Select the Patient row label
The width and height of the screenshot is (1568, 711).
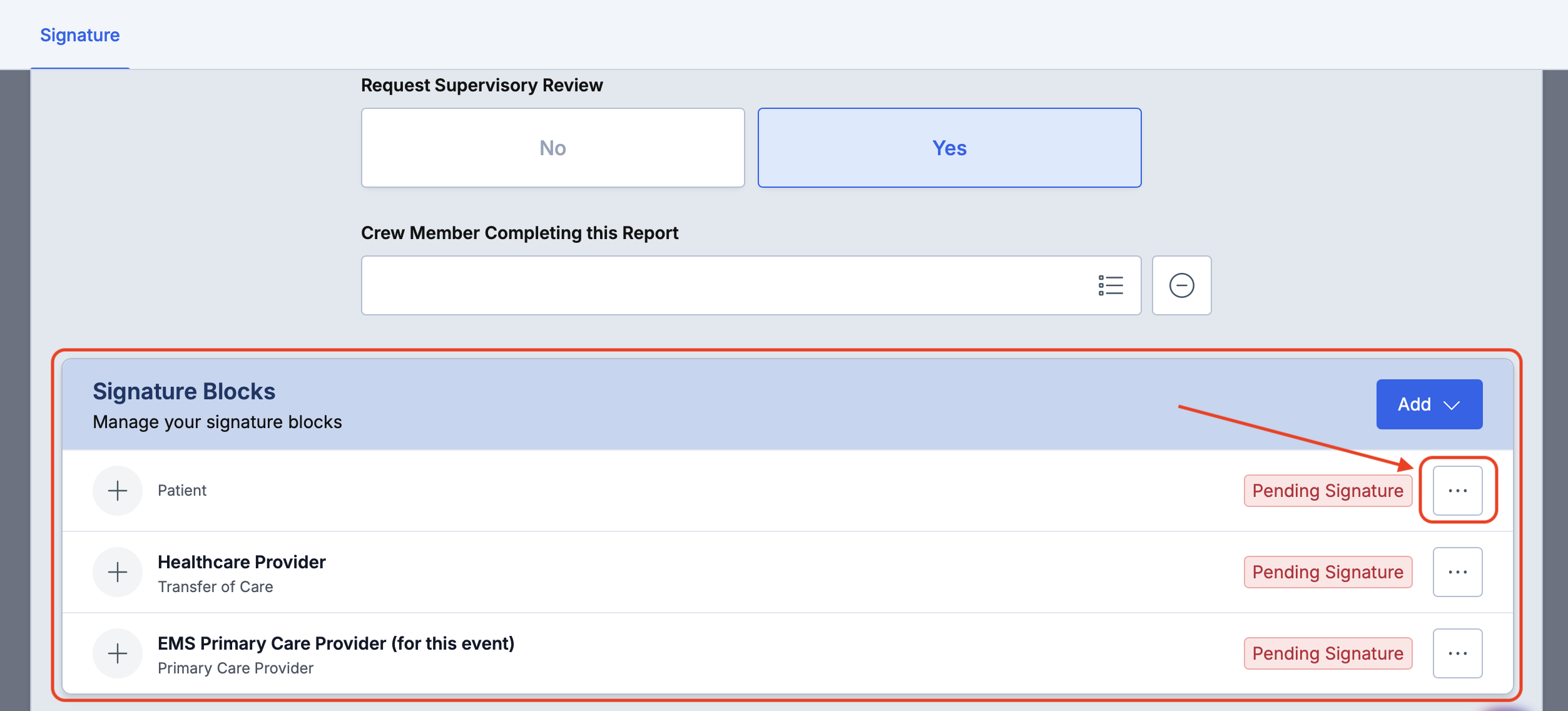181,491
